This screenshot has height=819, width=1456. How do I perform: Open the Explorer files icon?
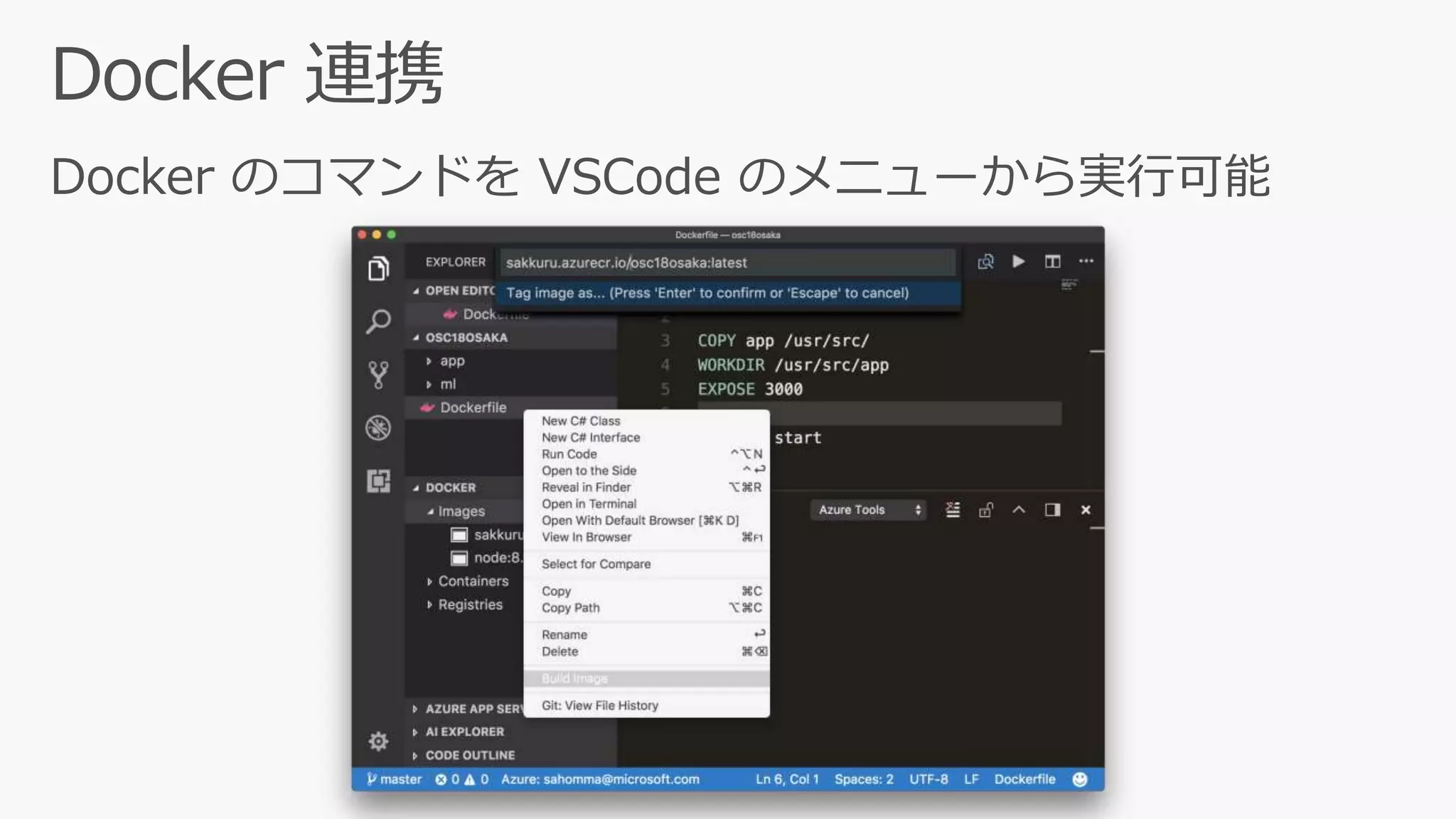click(378, 269)
